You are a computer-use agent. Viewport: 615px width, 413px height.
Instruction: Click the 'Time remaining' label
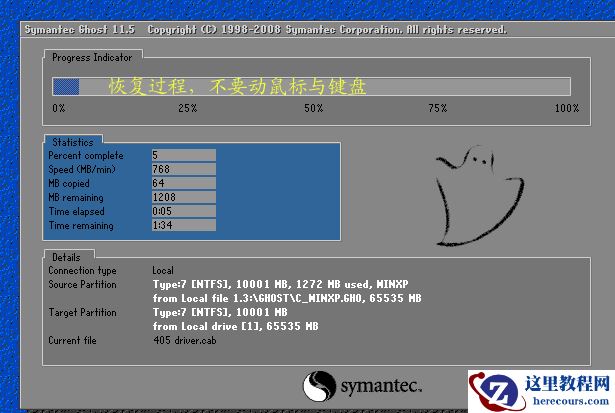pos(81,226)
